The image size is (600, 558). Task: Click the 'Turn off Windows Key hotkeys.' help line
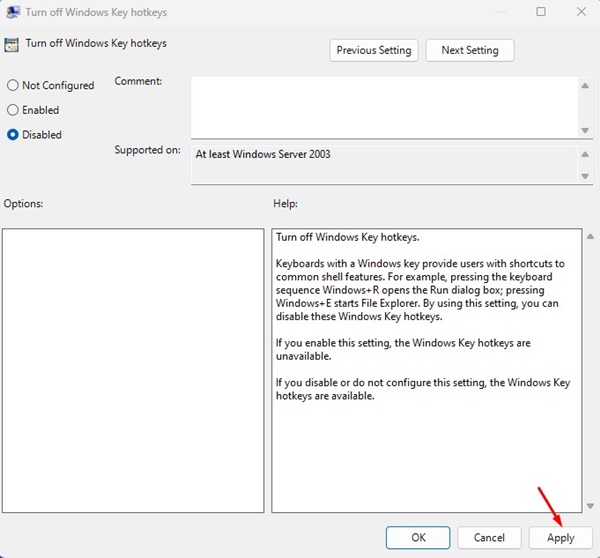[x=347, y=237]
